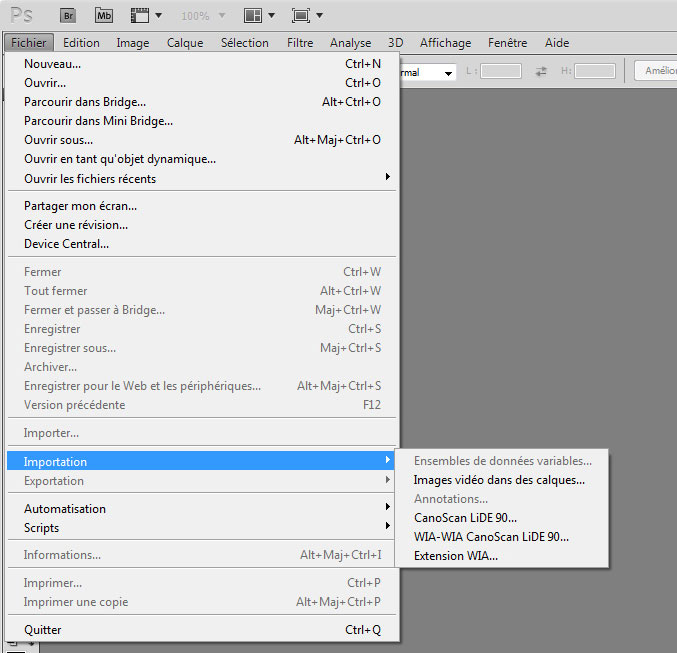Select Parcourir dans Mini Bridge...

coord(202,121)
